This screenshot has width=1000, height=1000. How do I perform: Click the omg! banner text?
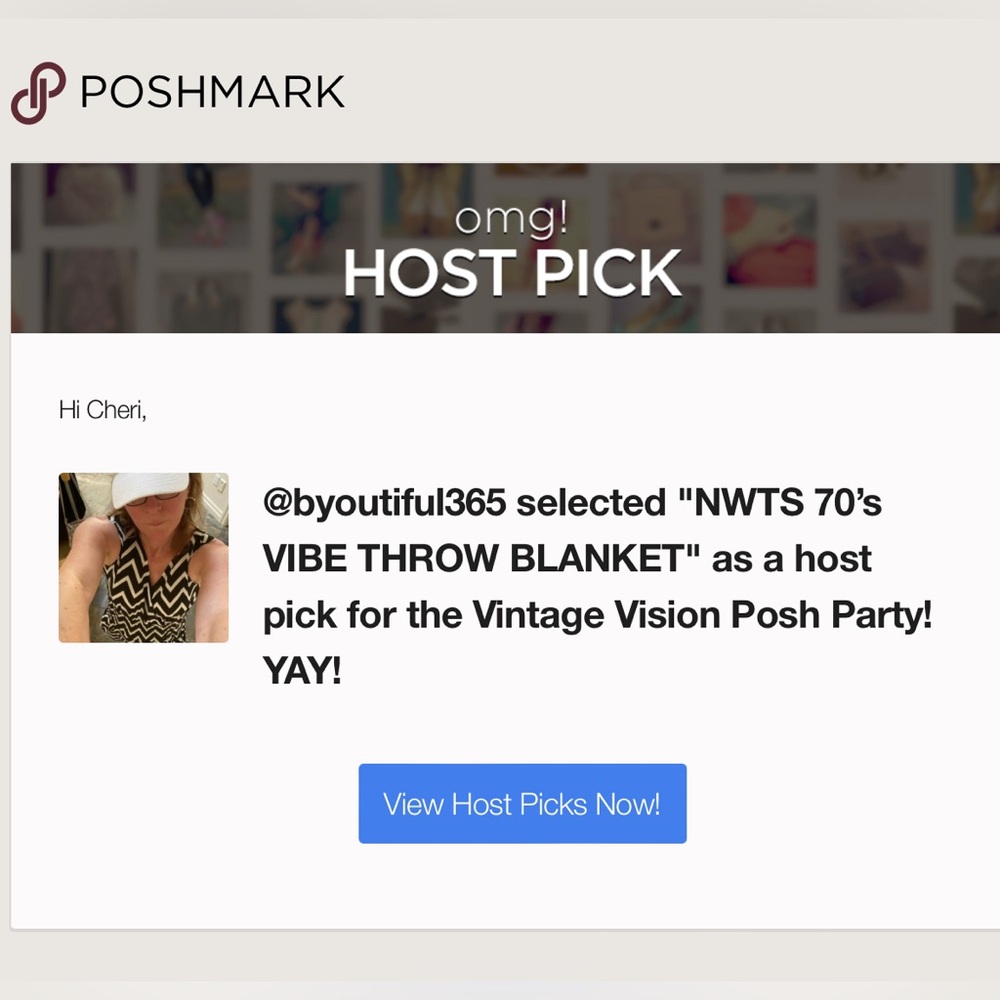pyautogui.click(x=511, y=220)
